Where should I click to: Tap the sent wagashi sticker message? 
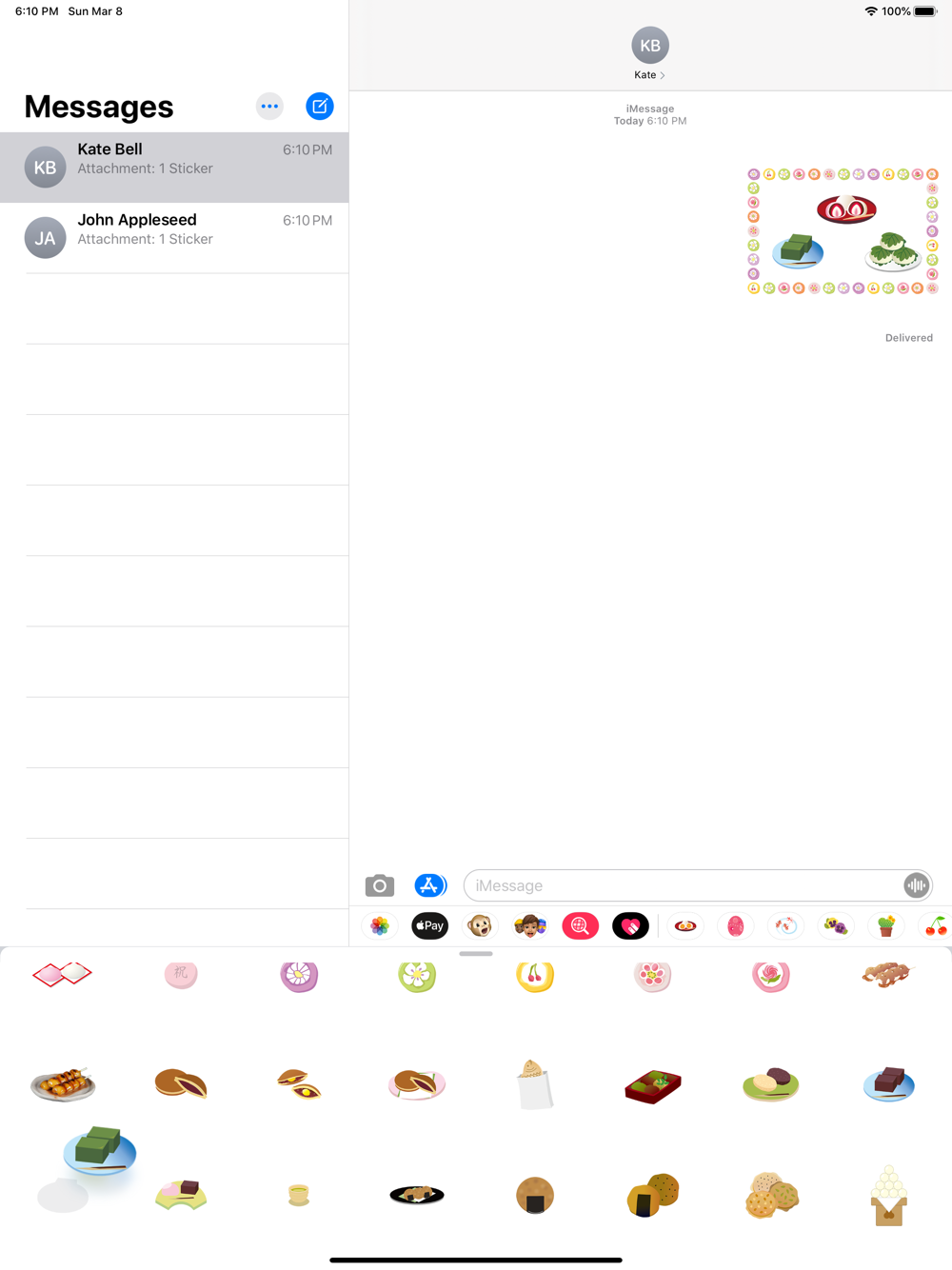coord(843,231)
